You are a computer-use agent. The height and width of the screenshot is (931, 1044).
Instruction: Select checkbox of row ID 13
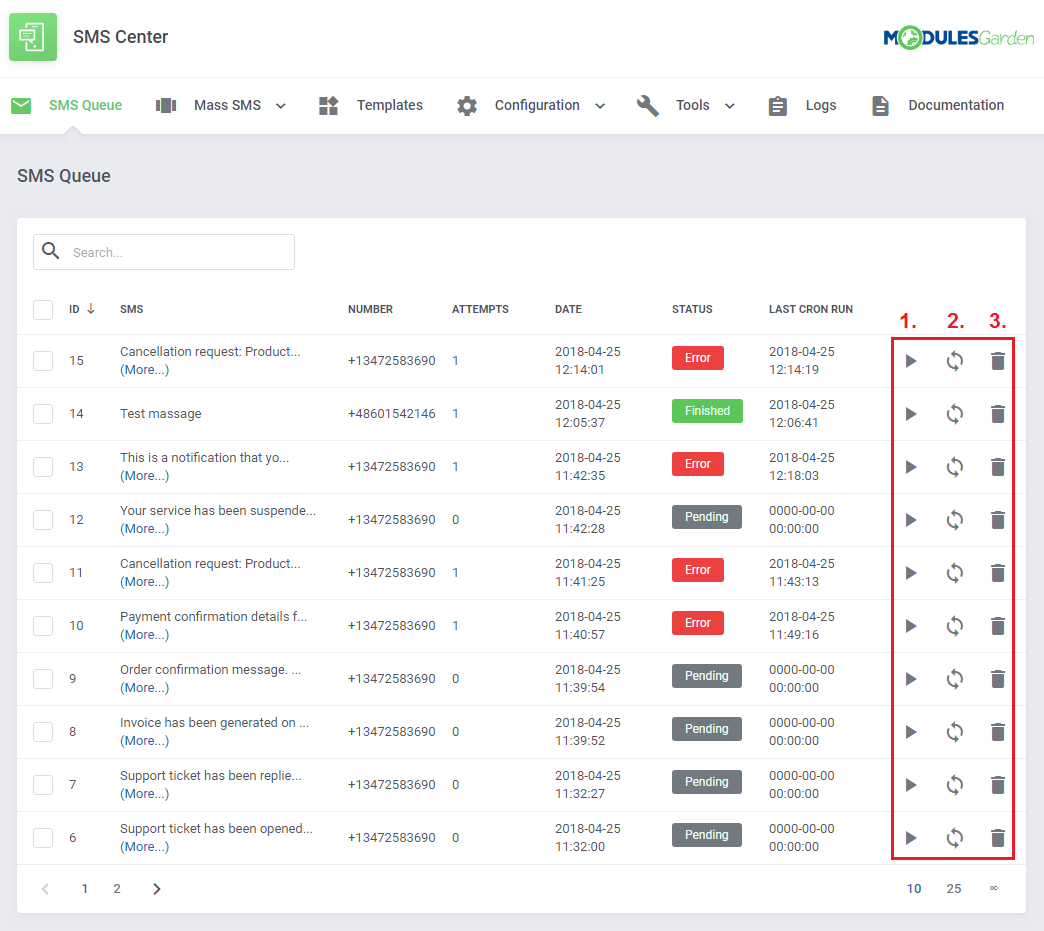(x=43, y=467)
